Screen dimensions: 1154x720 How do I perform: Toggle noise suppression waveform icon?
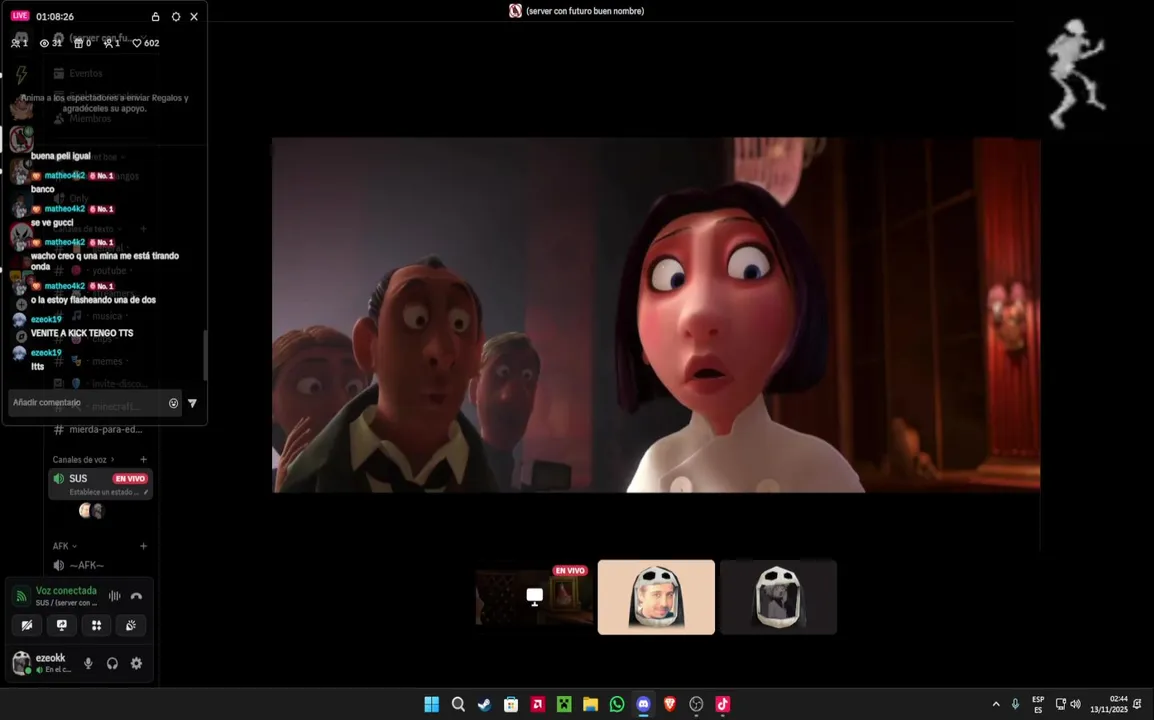[115, 596]
